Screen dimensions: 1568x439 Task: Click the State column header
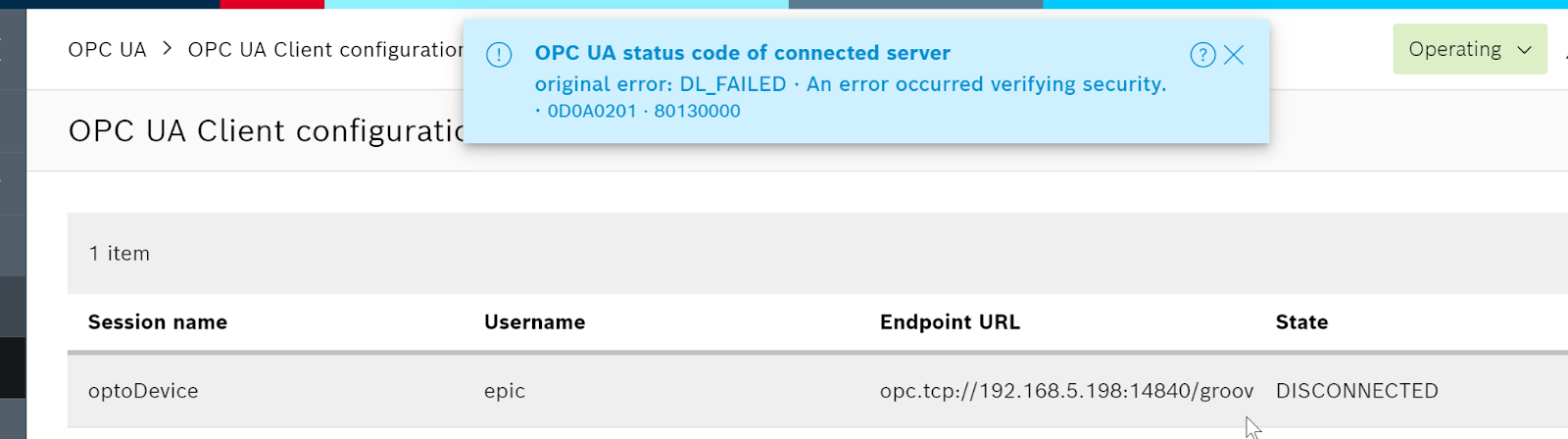pos(1301,322)
